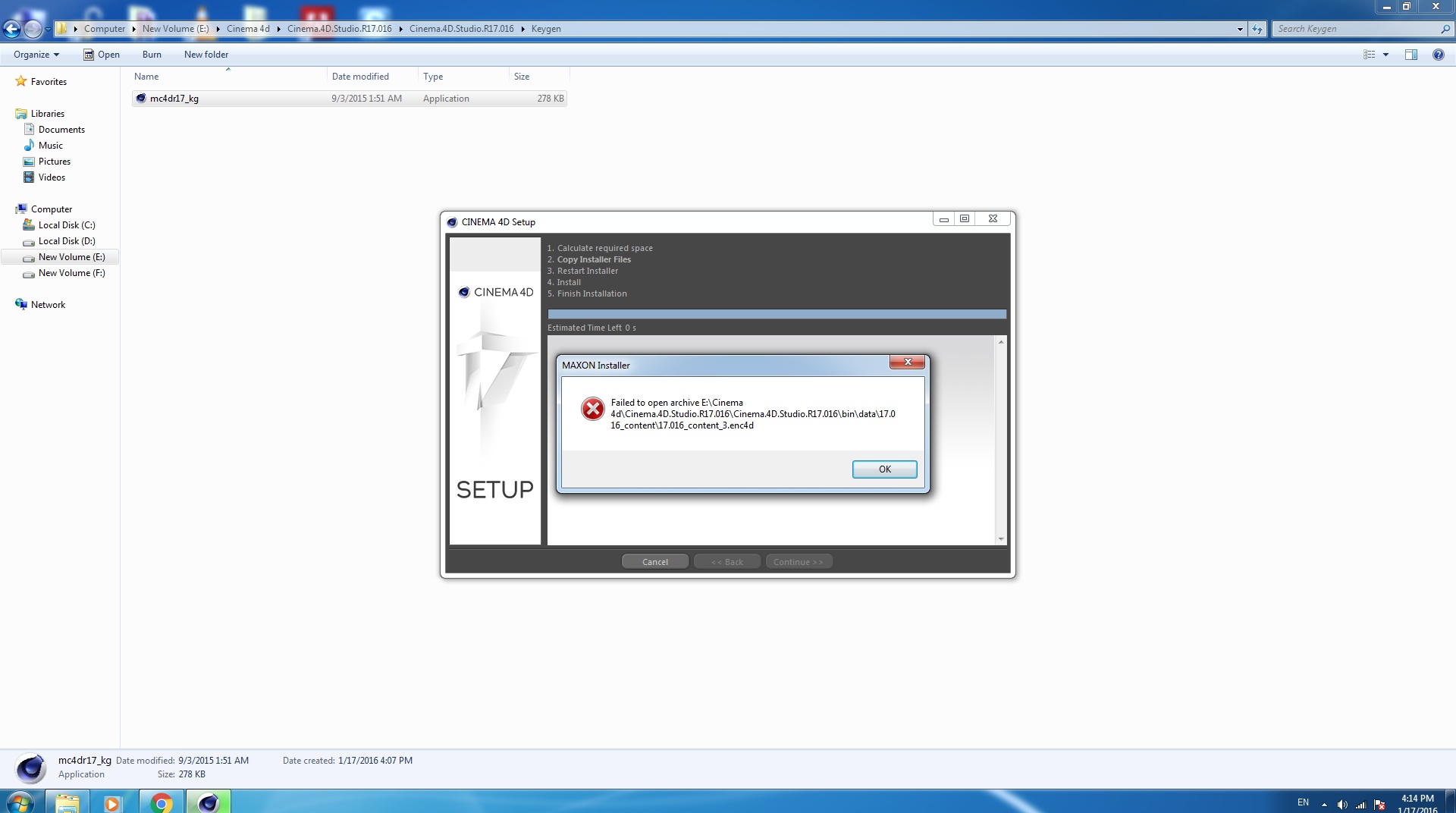Click OK in the MAXON Installer error dialog
The height and width of the screenshot is (813, 1456).
[884, 469]
